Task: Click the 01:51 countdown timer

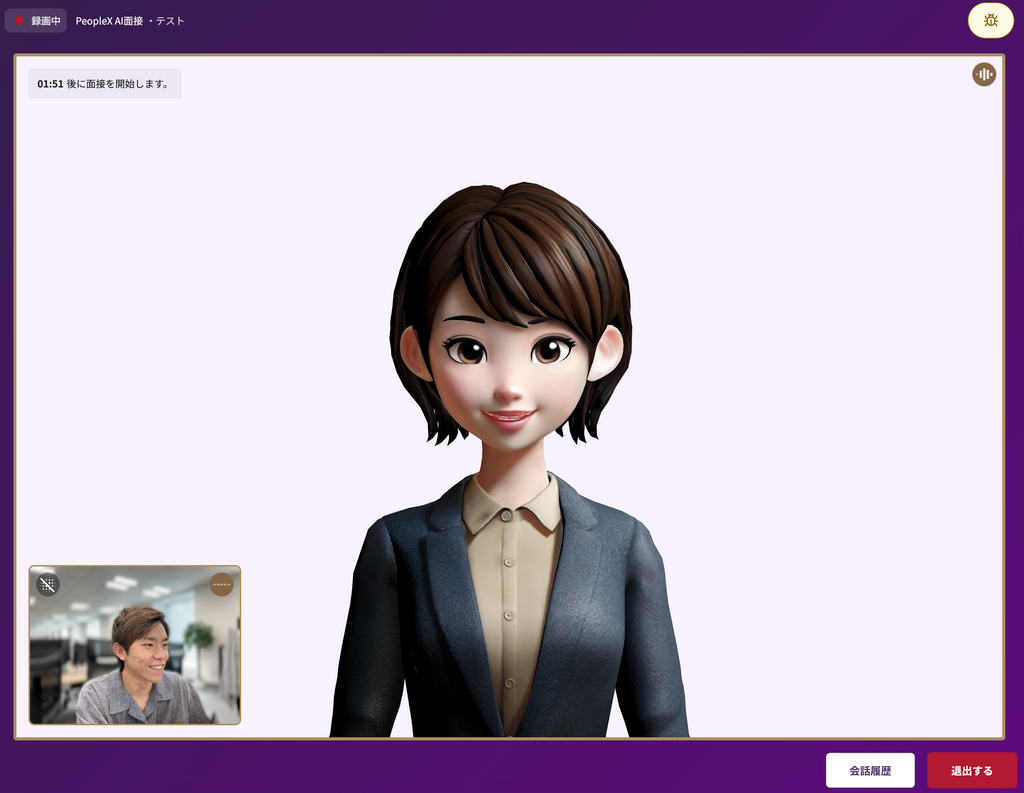Action: point(50,84)
